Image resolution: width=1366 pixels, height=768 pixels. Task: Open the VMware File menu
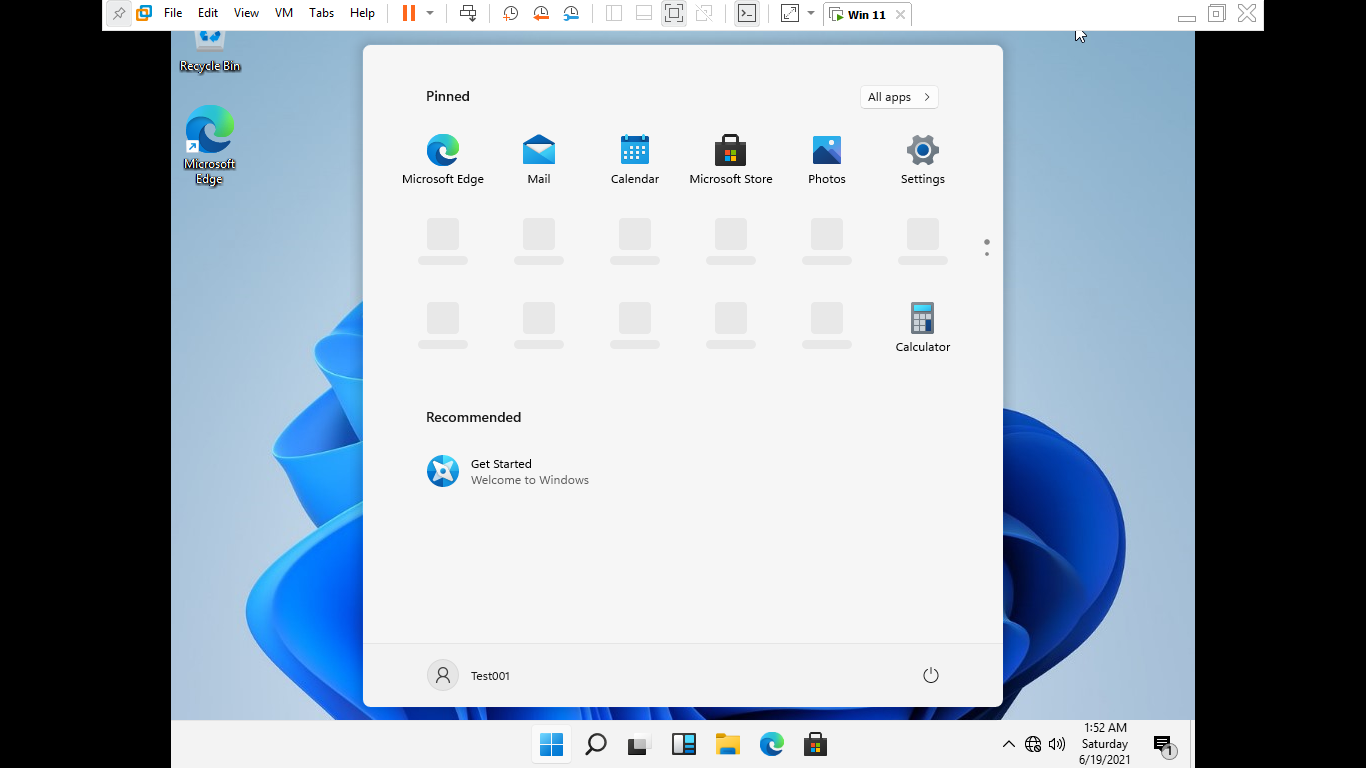pos(173,13)
